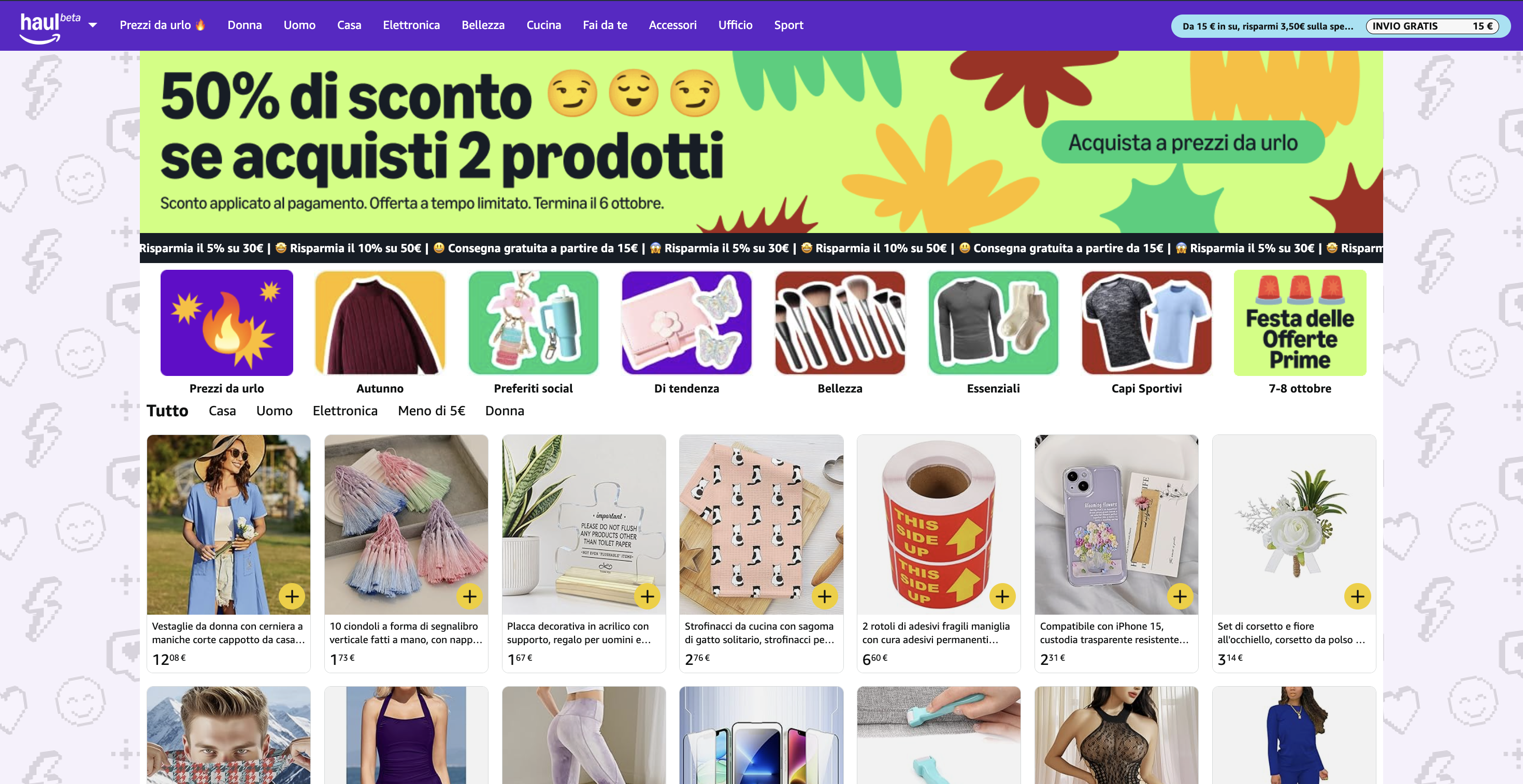
Task: Open Prezzi da urlo link in header
Action: pyautogui.click(x=162, y=25)
